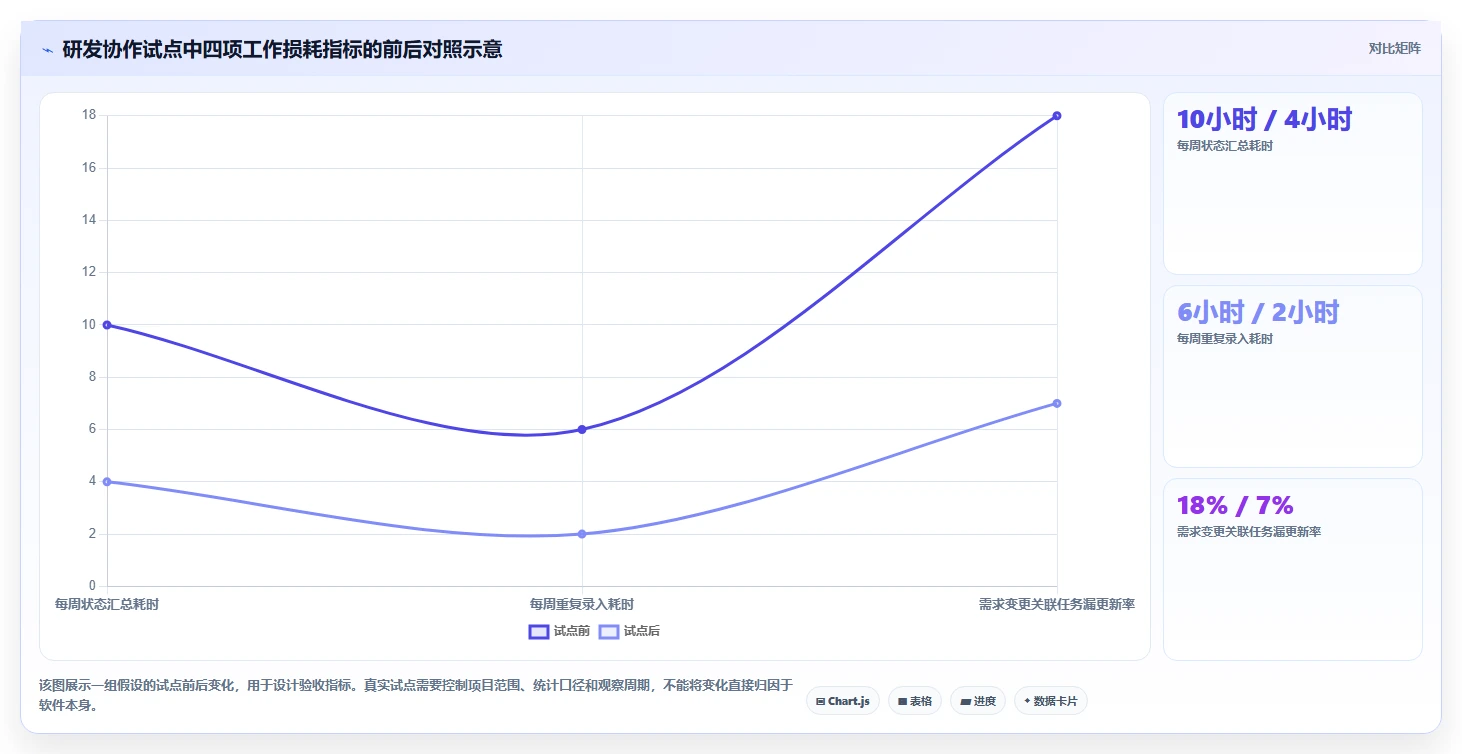Click the 试点后 data point valued 2
The height and width of the screenshot is (754, 1462).
[582, 534]
